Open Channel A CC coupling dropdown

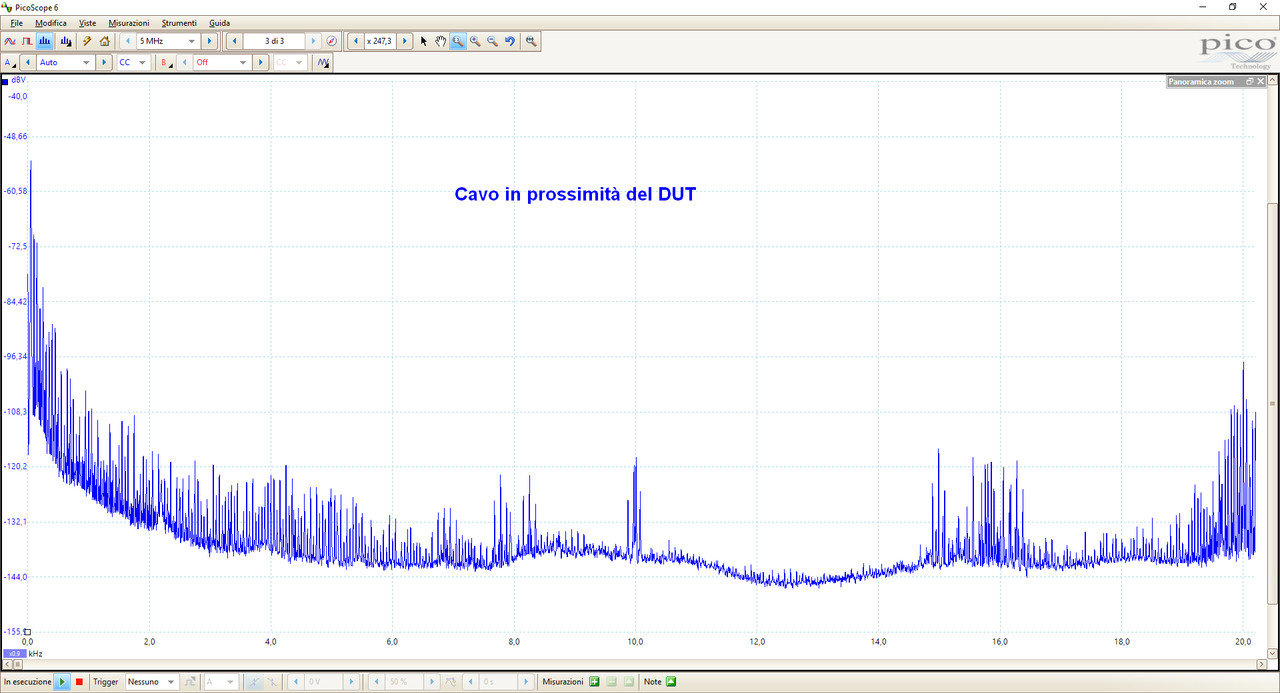[133, 62]
